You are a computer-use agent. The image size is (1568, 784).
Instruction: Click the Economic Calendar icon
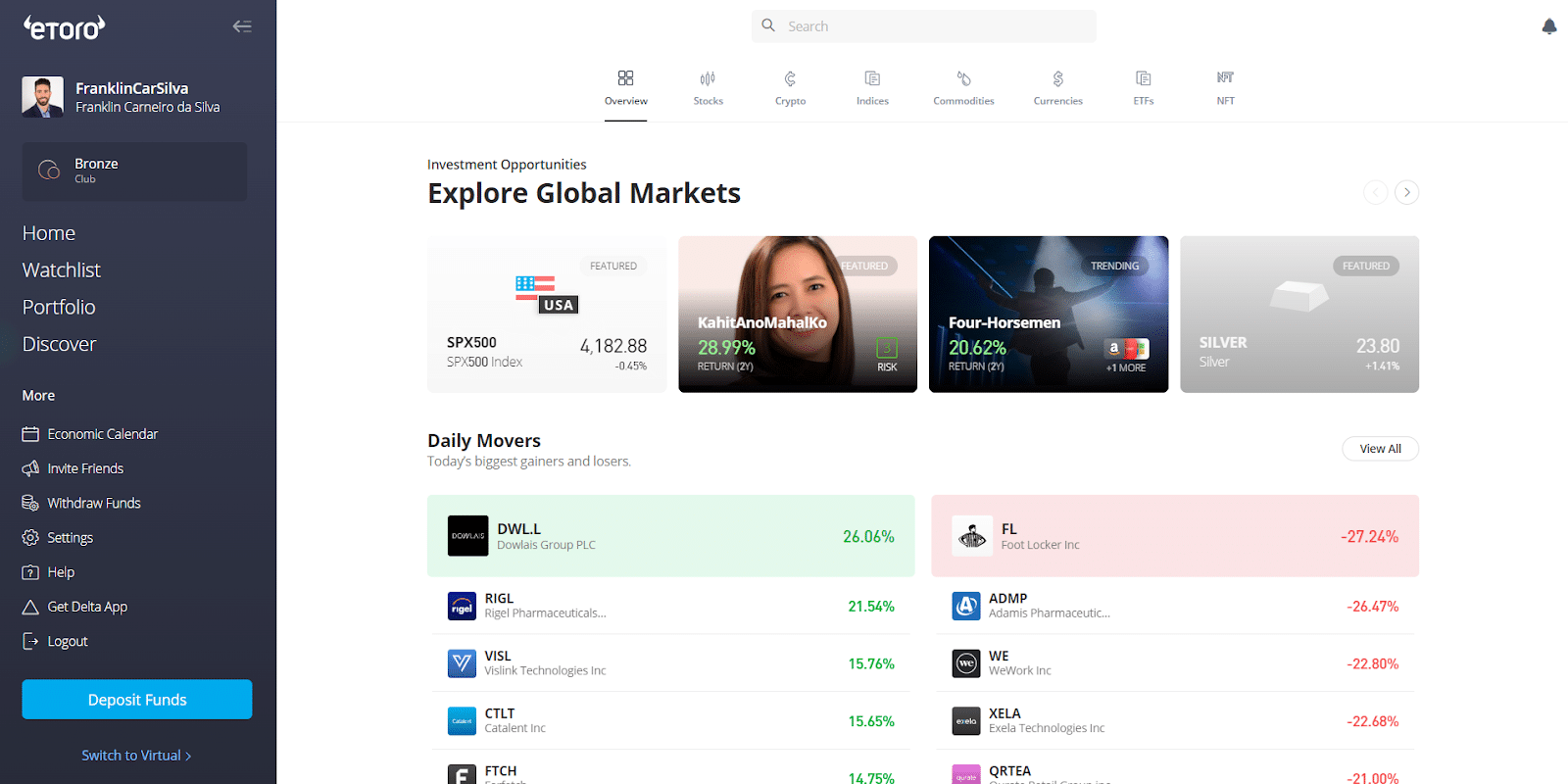pos(30,434)
